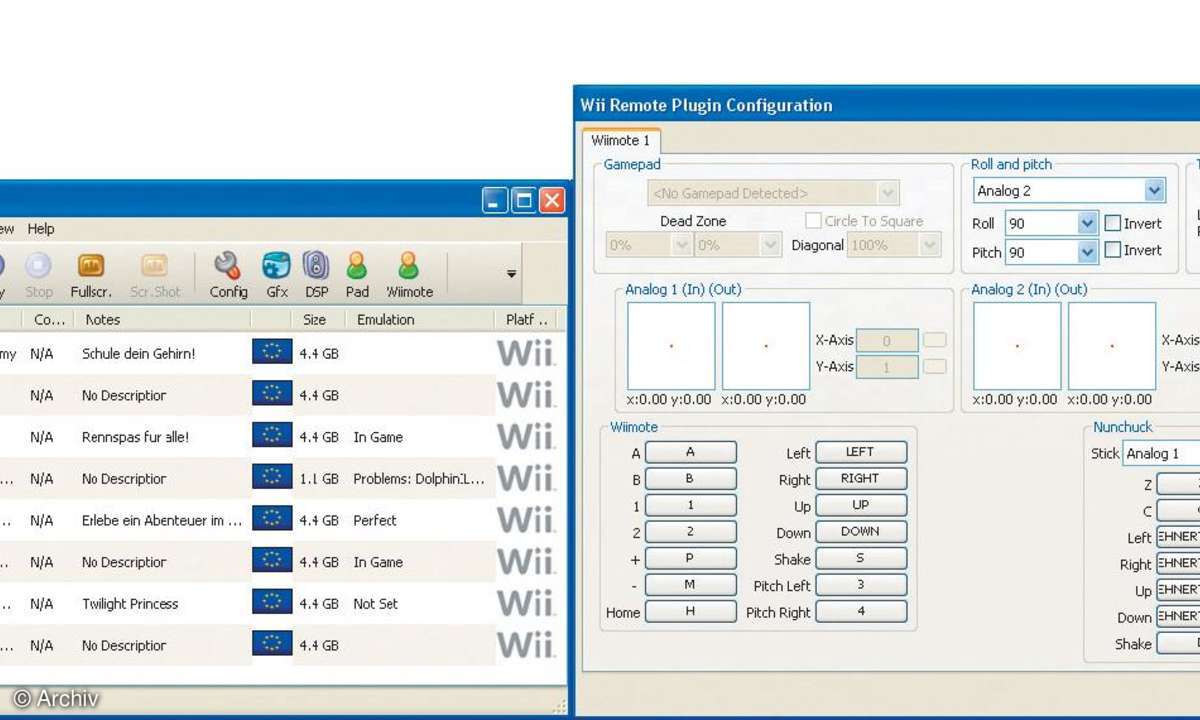Viewport: 1200px width, 720px height.
Task: Click the RIGHT direction mapping button
Action: point(861,479)
